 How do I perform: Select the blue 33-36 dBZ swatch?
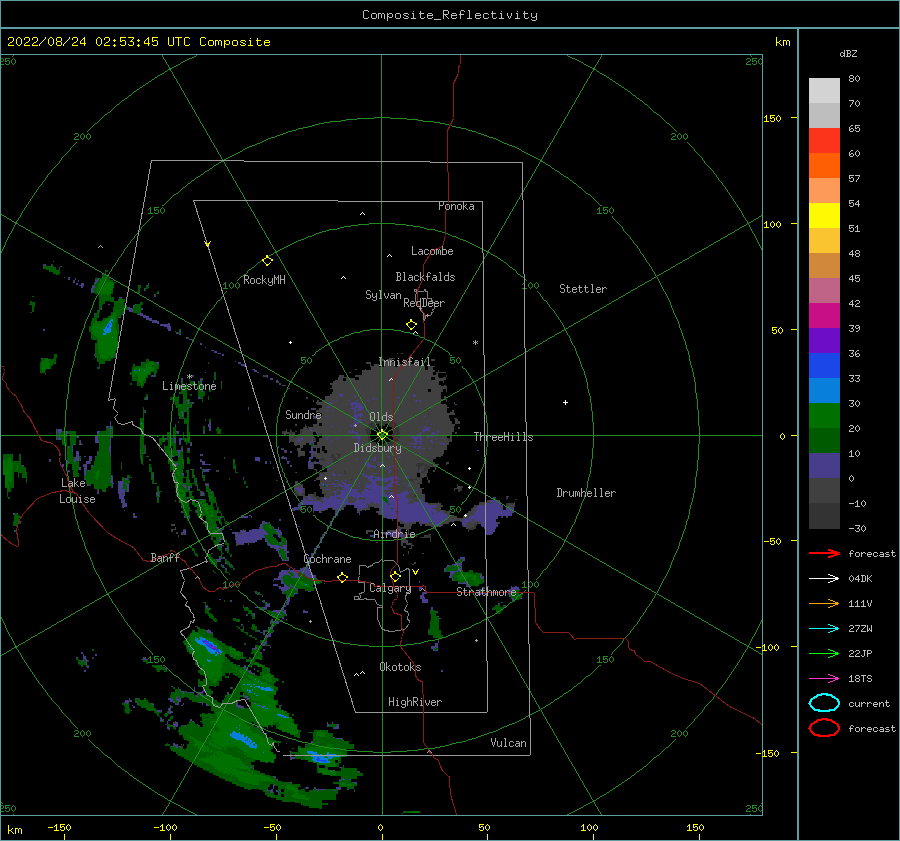tap(824, 366)
